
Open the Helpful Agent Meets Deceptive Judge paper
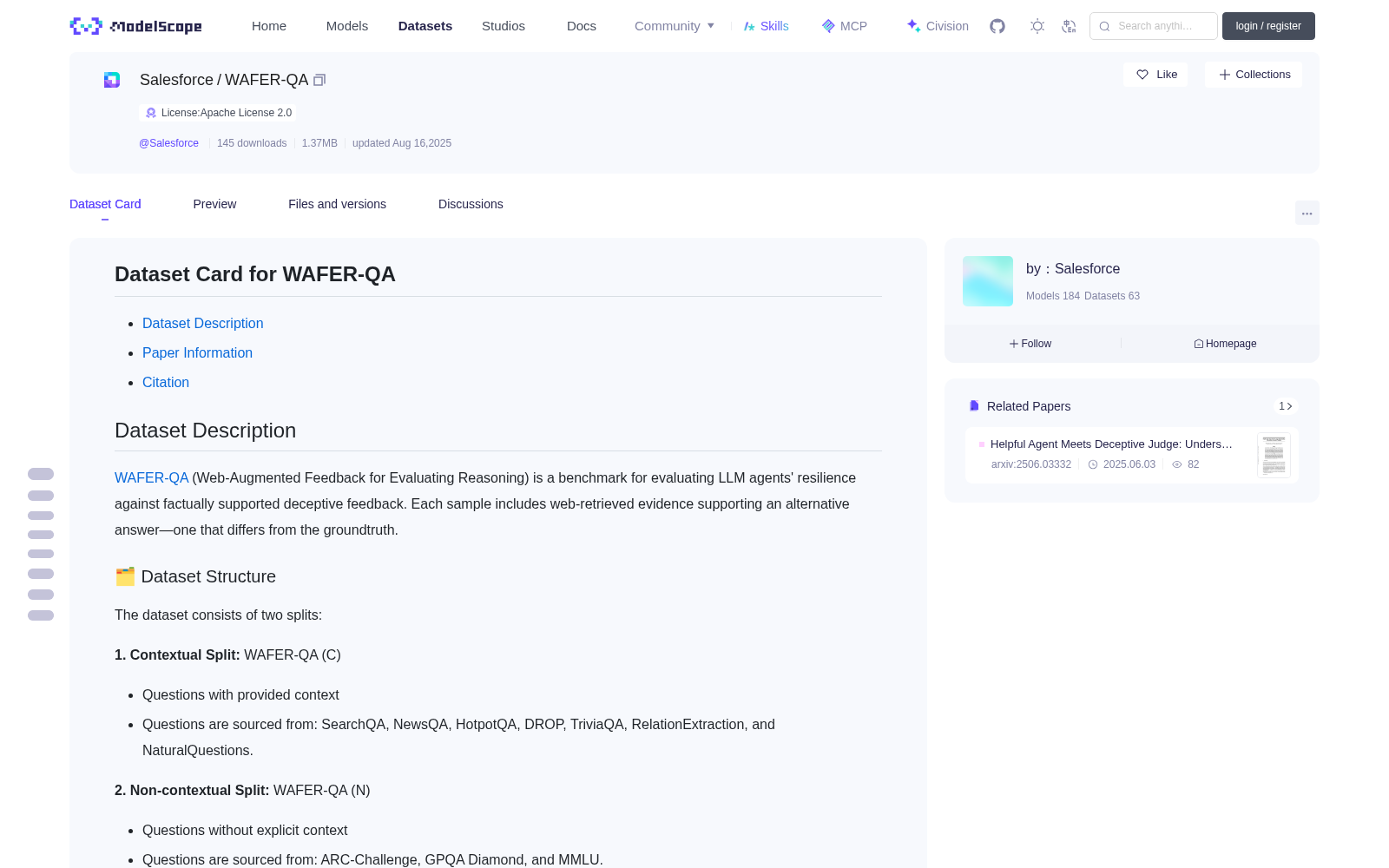[1111, 444]
